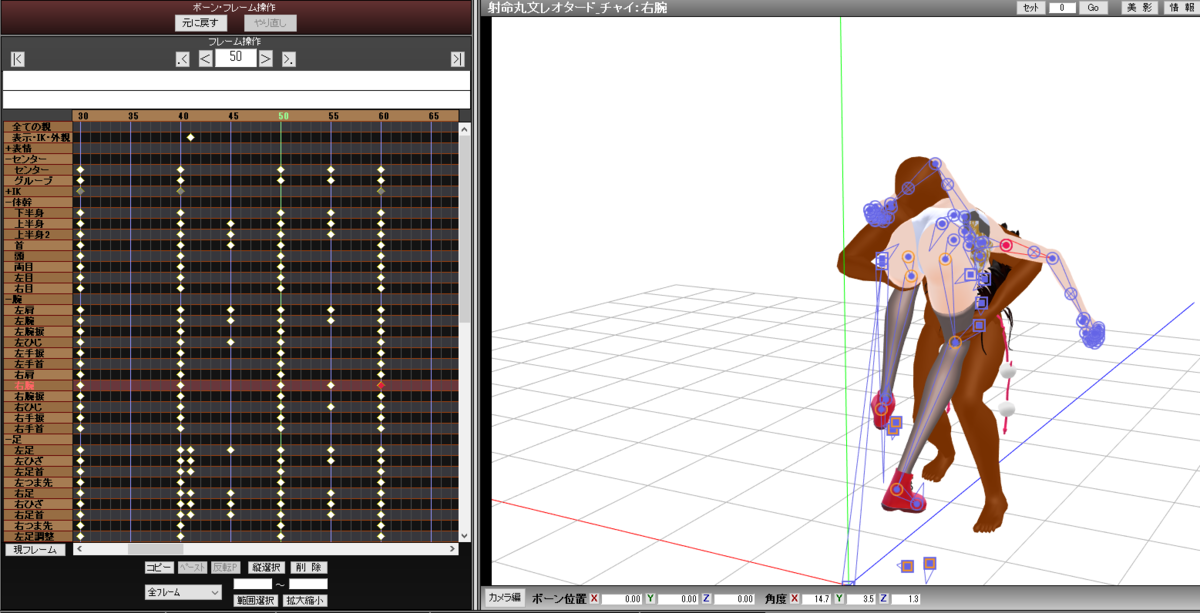The height and width of the screenshot is (613, 1200).
Task: Click the やり直し redo button
Action: coord(270,22)
